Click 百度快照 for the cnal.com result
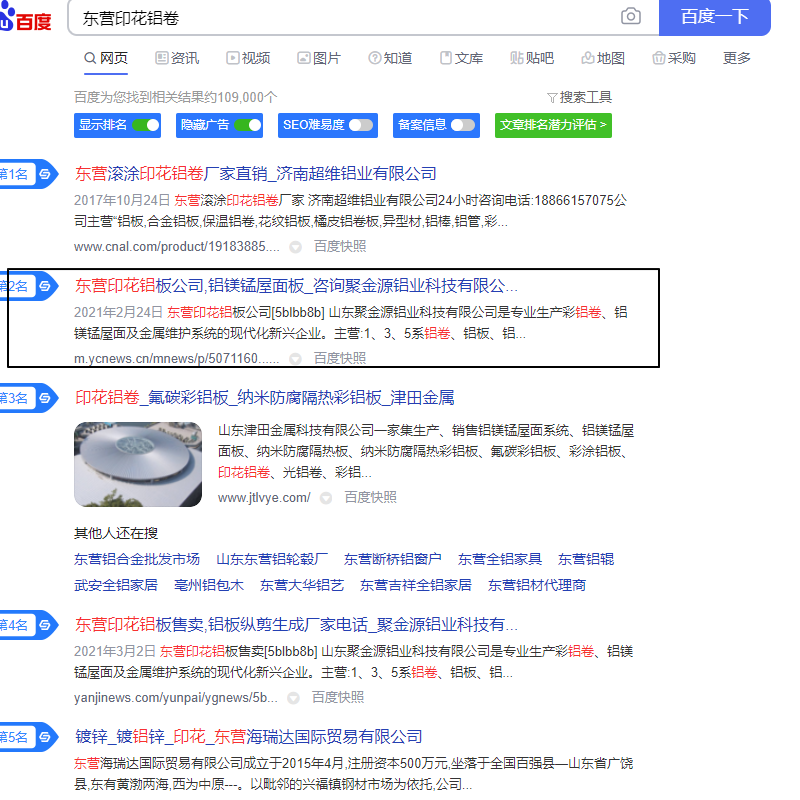Image resolution: width=800 pixels, height=800 pixels. click(340, 246)
